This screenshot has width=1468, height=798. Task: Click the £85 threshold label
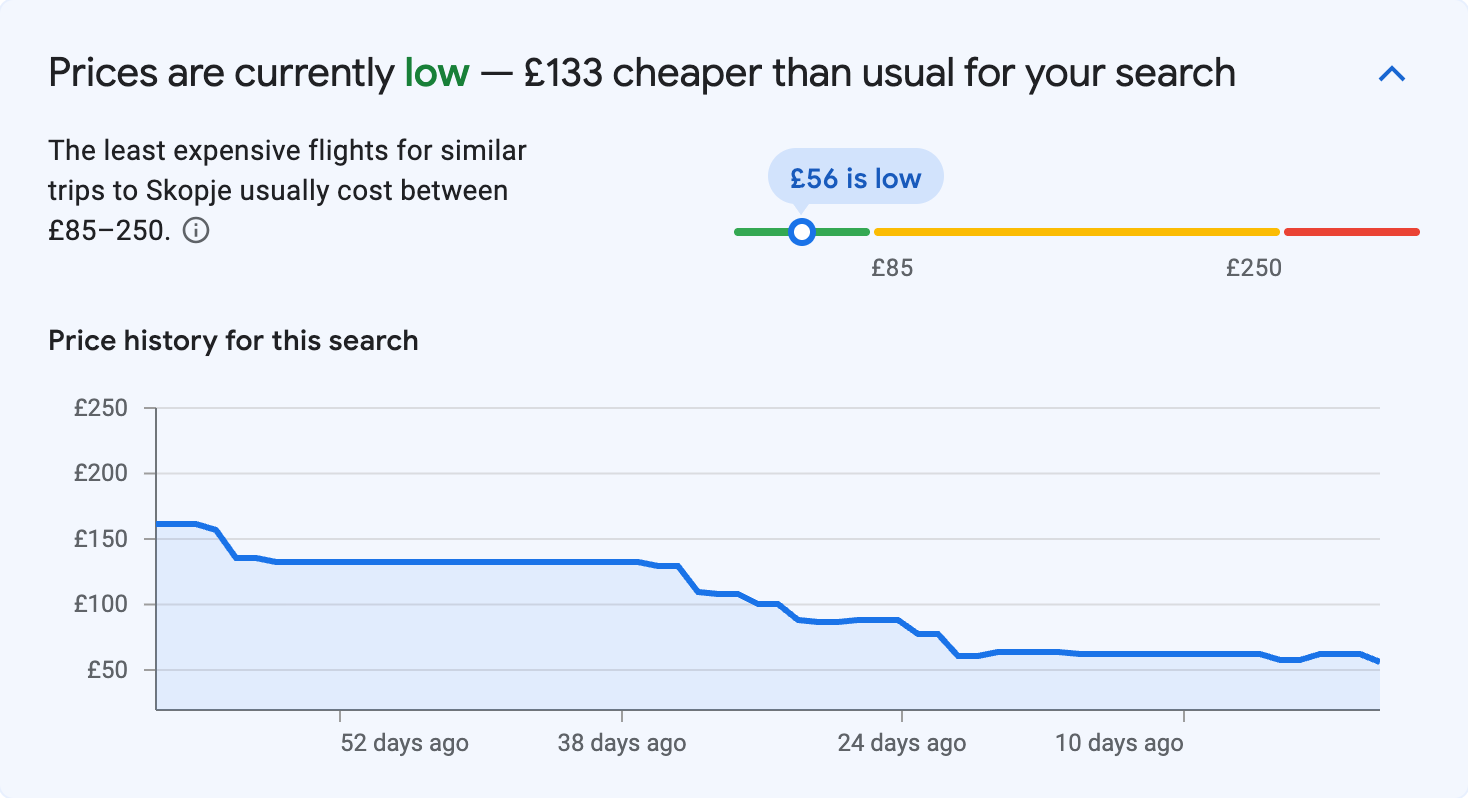893,267
